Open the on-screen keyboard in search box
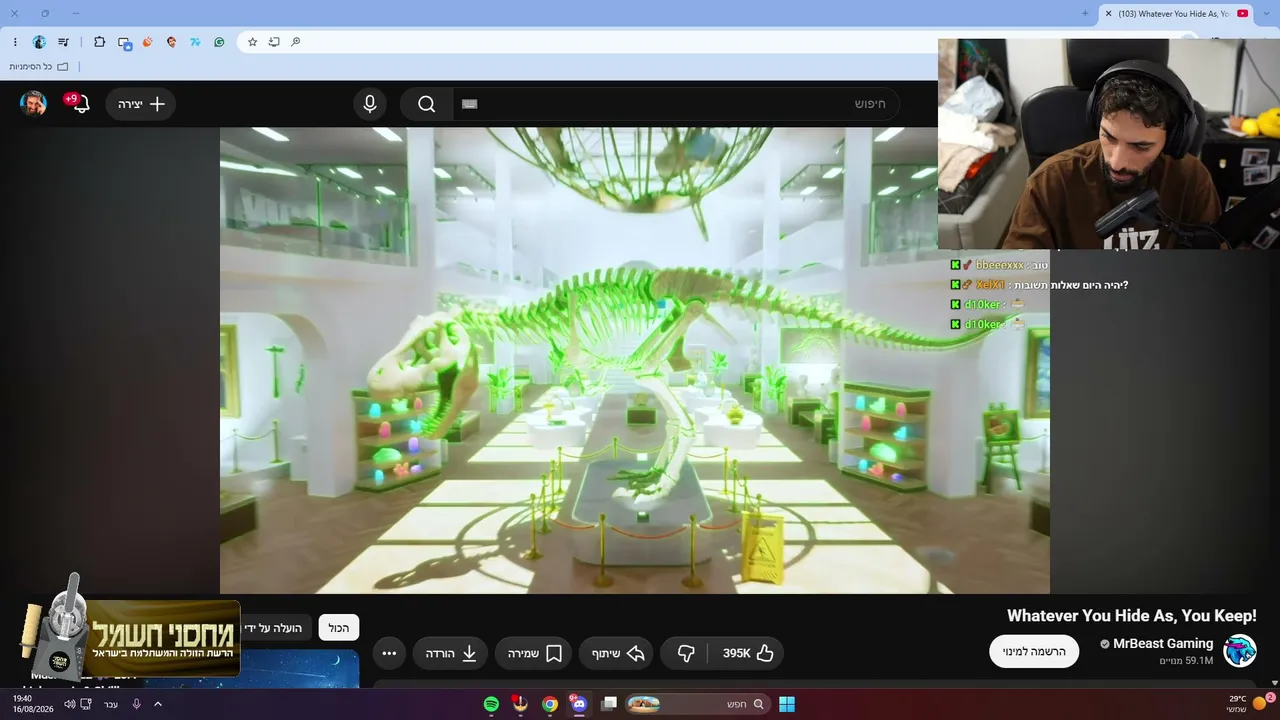Screen dimensions: 1280x720 (x=470, y=104)
